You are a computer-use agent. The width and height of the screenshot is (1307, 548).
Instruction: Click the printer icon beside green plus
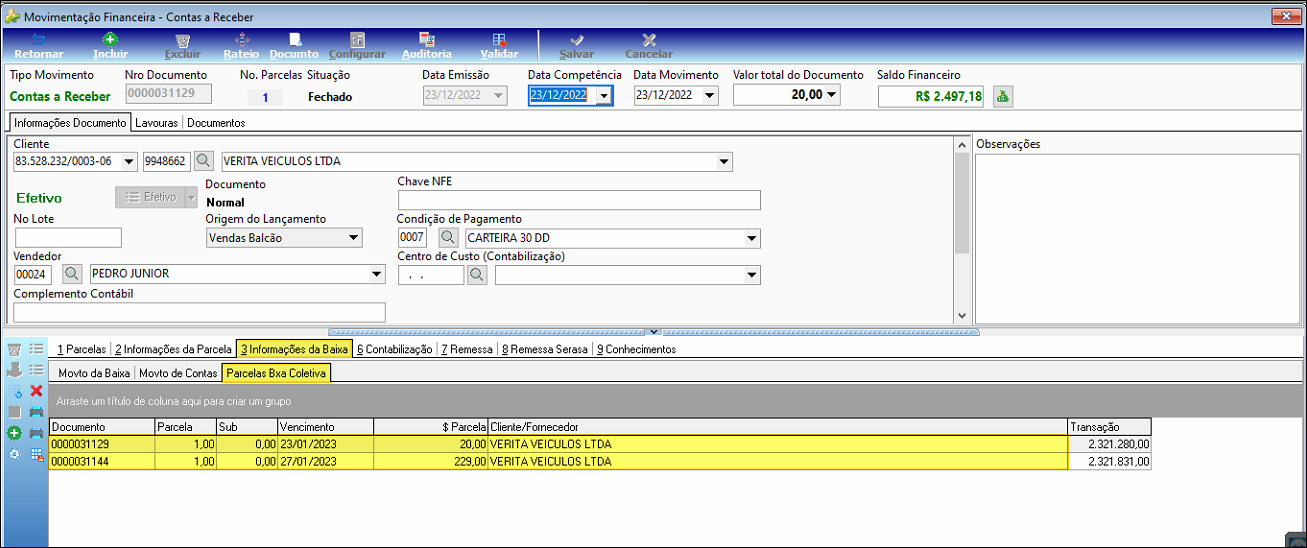(x=36, y=433)
